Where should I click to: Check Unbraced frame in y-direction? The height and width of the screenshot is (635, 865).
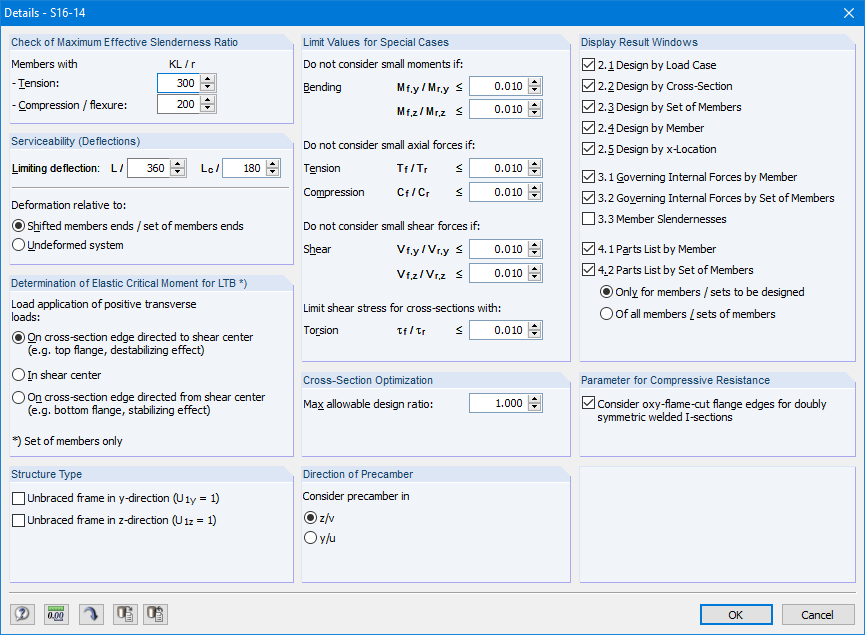[16, 497]
